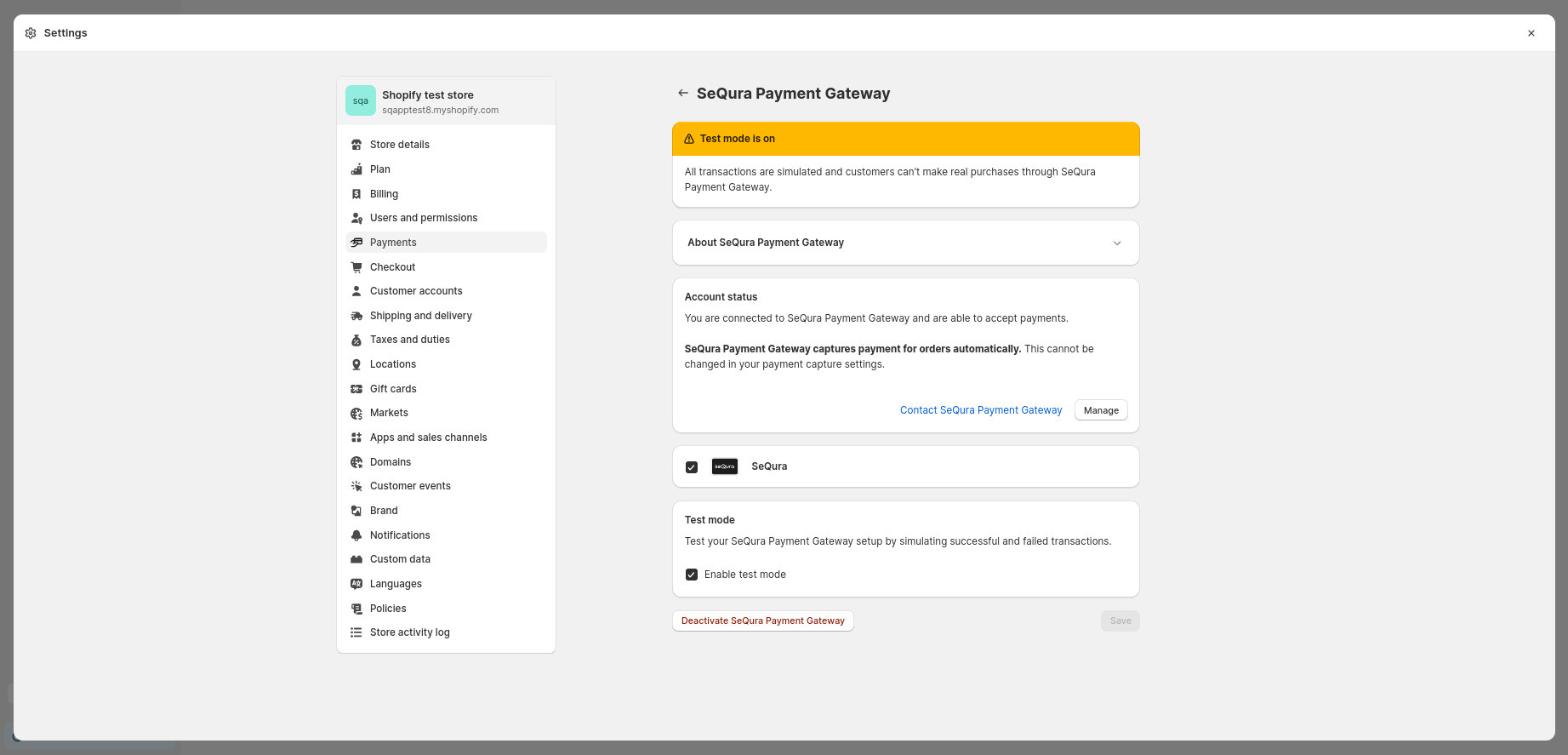Click the Locations pin icon

356,364
